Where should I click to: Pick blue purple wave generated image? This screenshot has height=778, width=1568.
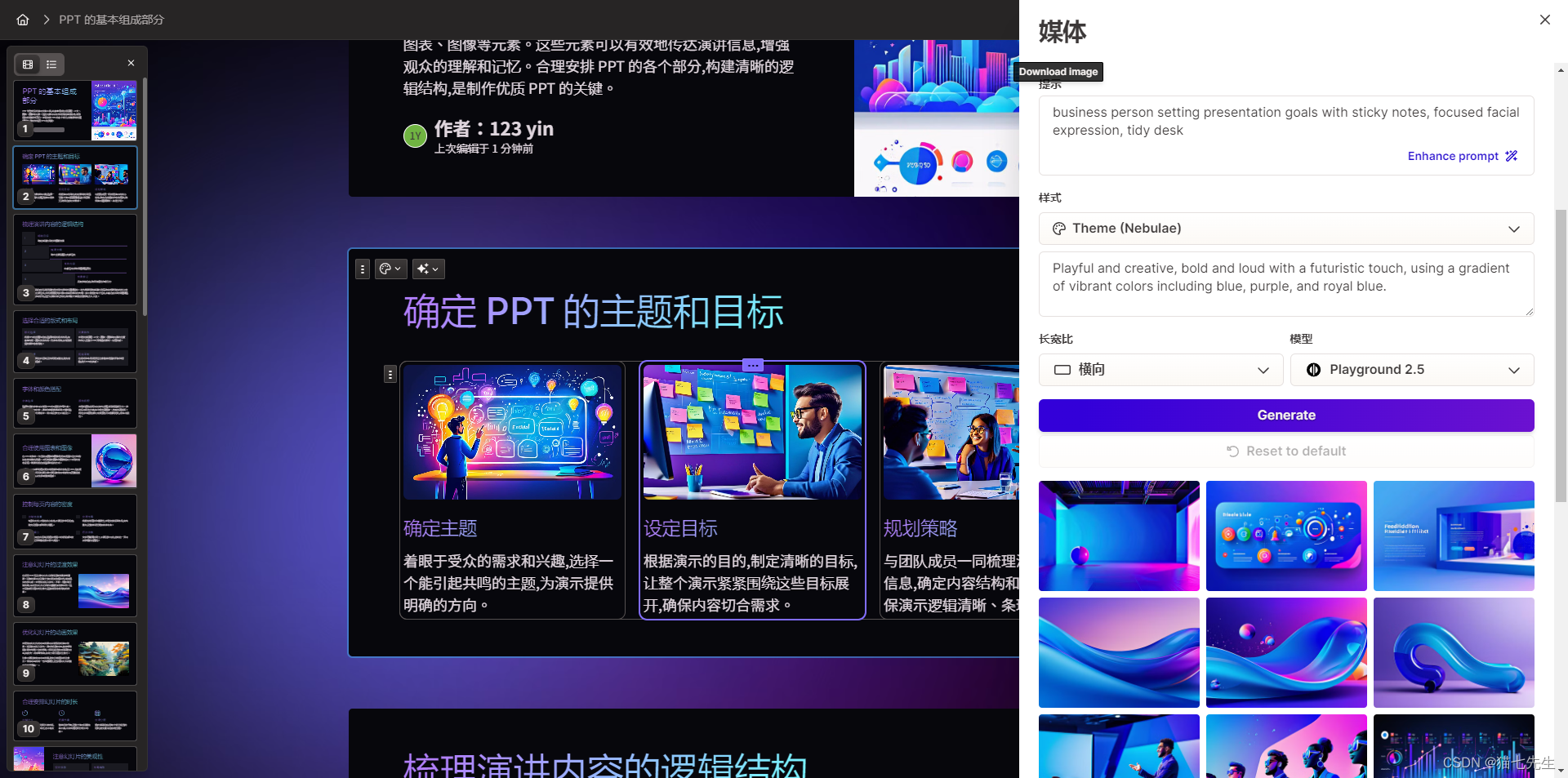[1119, 652]
